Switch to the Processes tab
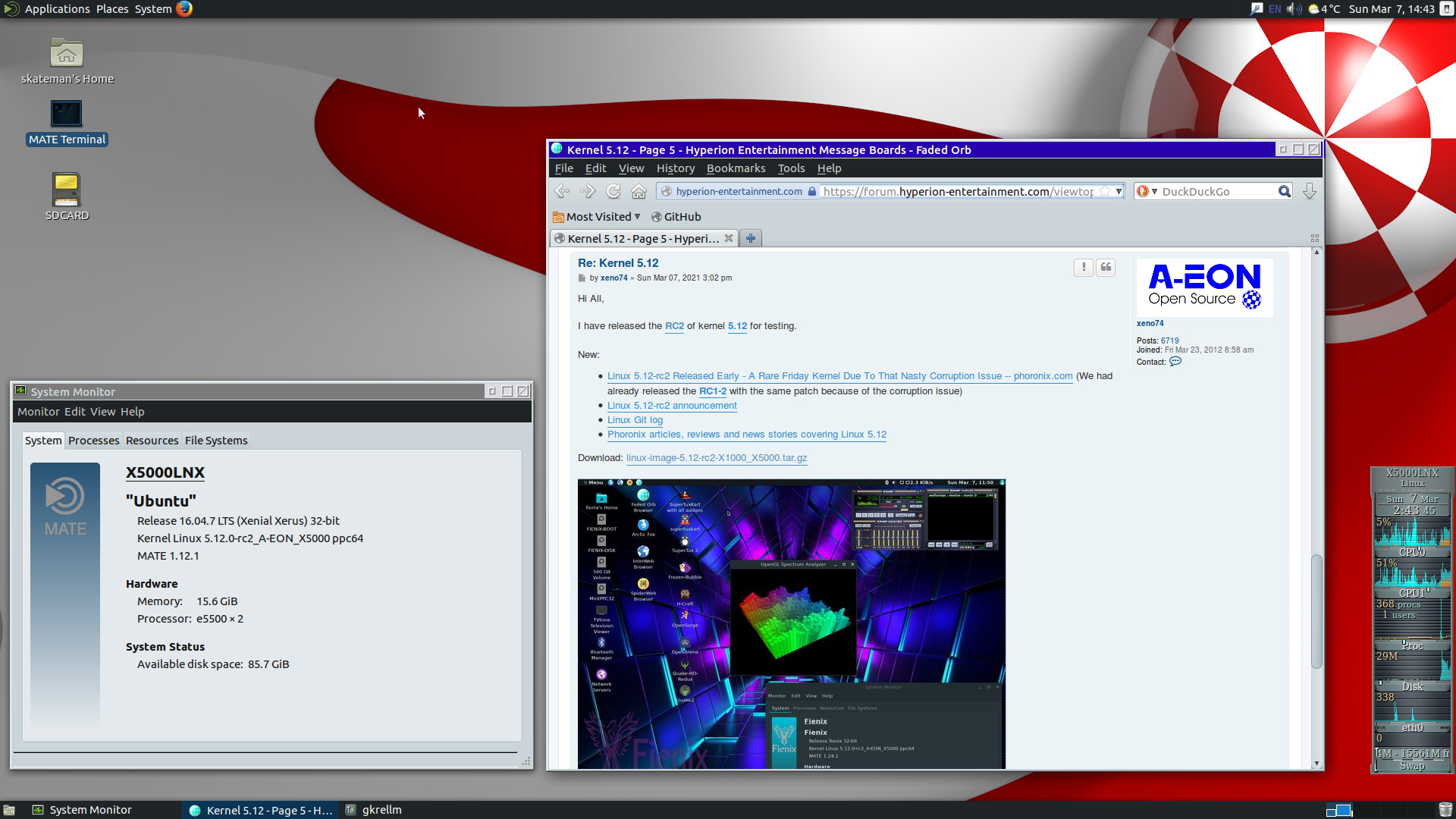The height and width of the screenshot is (819, 1456). (93, 441)
